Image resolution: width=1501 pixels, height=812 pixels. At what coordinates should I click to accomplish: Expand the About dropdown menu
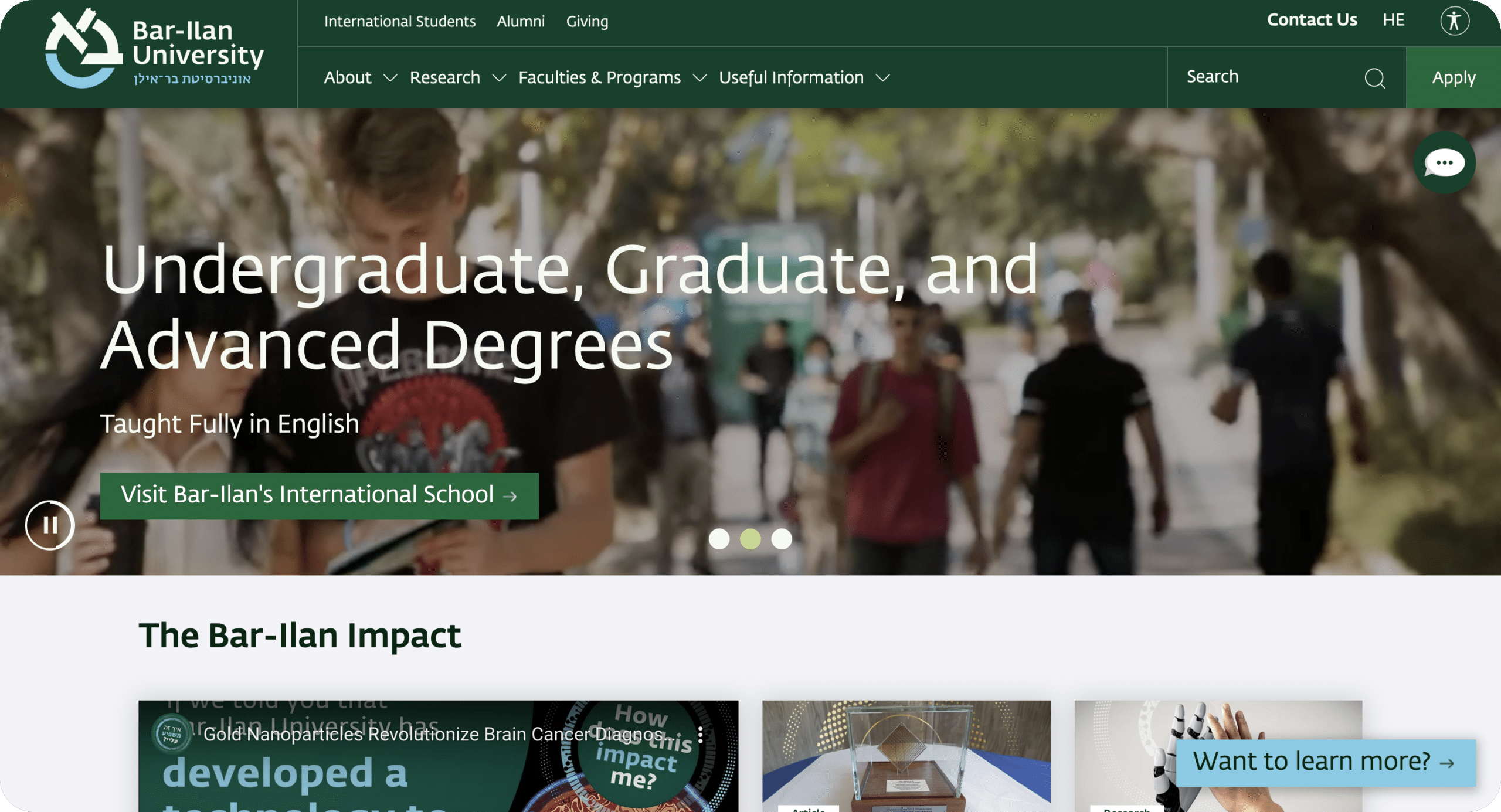[x=360, y=78]
